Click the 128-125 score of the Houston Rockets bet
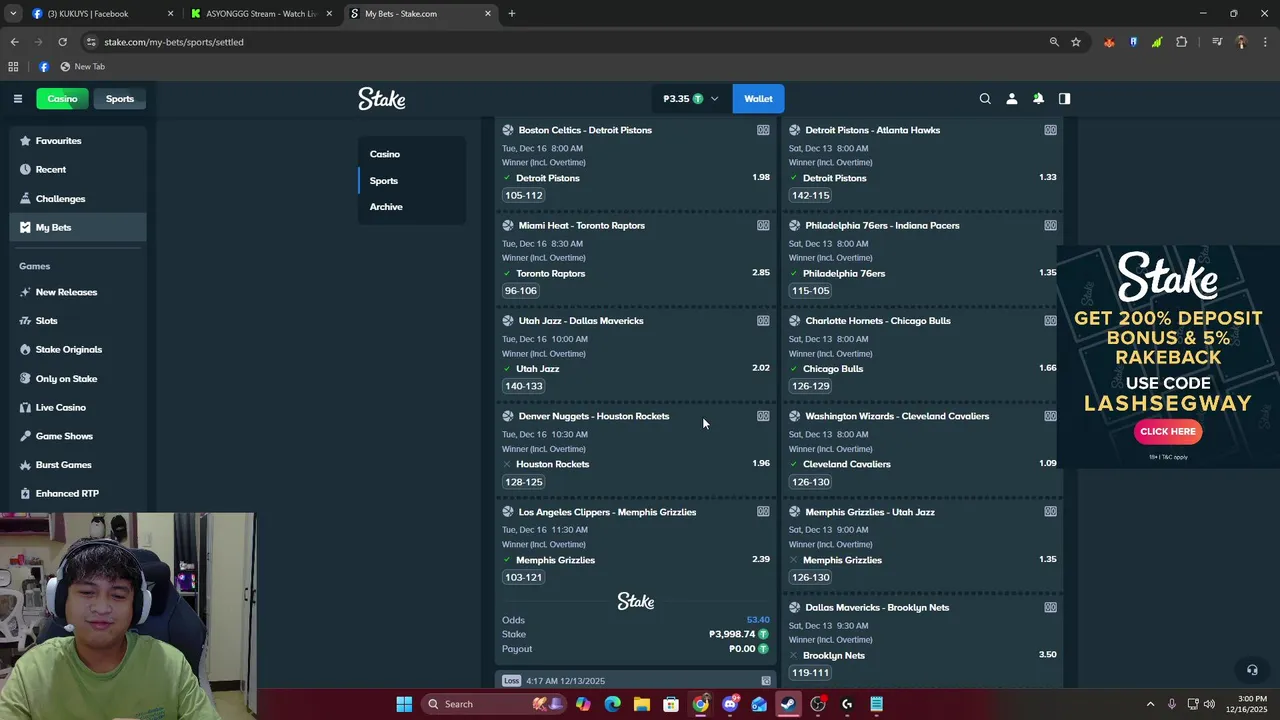Screen dimensions: 1280x720 [x=524, y=482]
